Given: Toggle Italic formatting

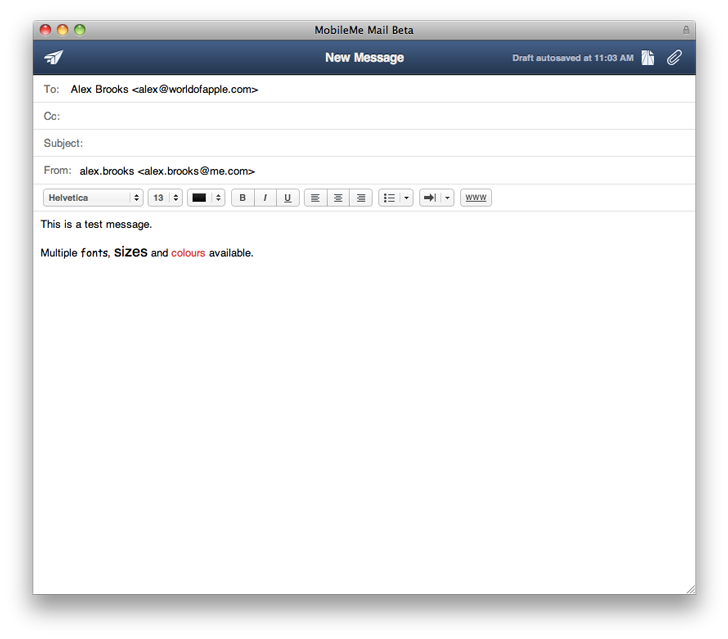Looking at the screenshot, I should click(x=265, y=198).
